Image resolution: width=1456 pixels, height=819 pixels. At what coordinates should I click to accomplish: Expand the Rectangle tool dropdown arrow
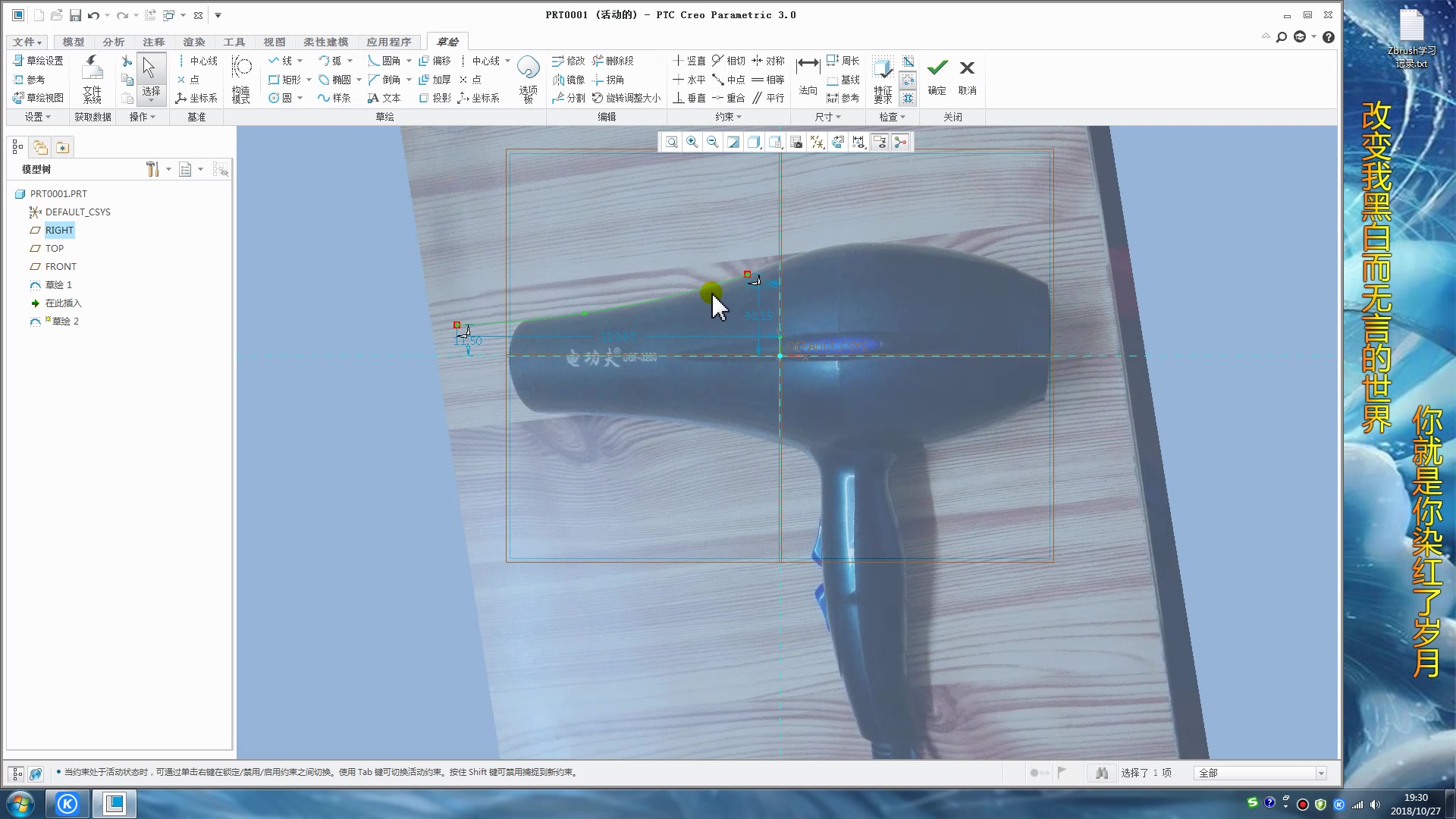point(309,80)
